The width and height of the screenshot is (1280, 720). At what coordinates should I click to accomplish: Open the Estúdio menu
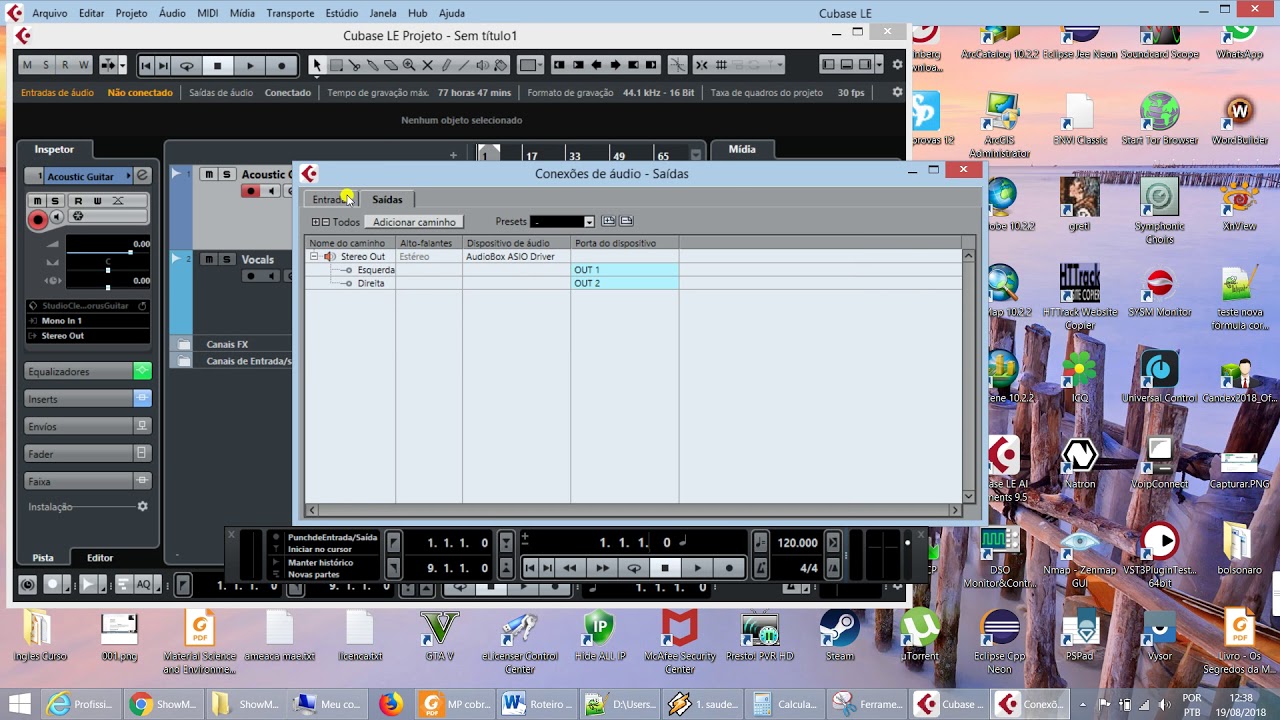(342, 13)
